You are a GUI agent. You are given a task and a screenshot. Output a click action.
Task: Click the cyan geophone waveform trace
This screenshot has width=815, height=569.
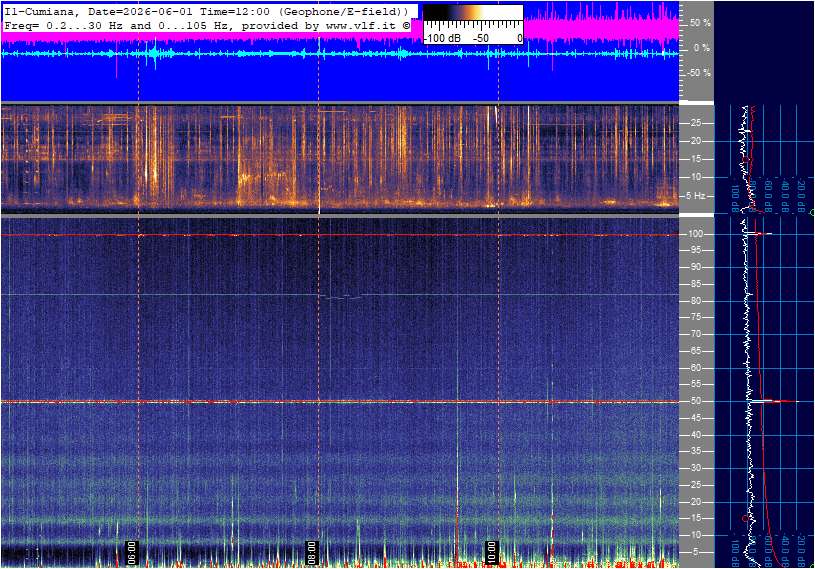click(340, 53)
